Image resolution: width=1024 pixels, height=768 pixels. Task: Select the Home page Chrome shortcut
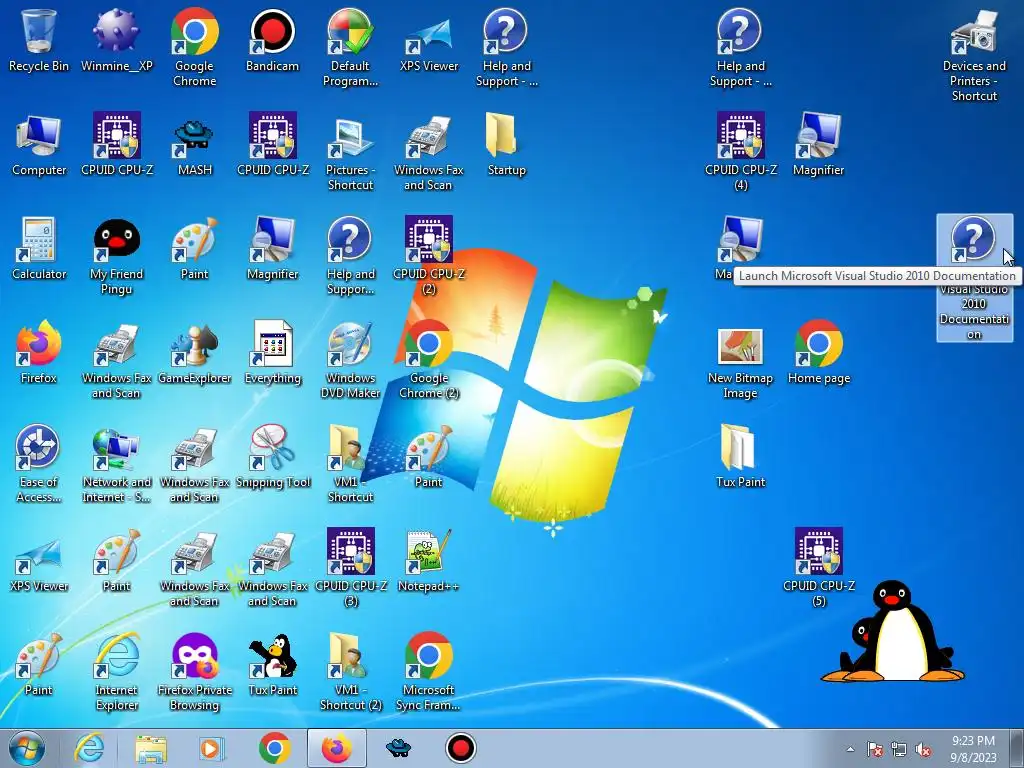click(818, 353)
